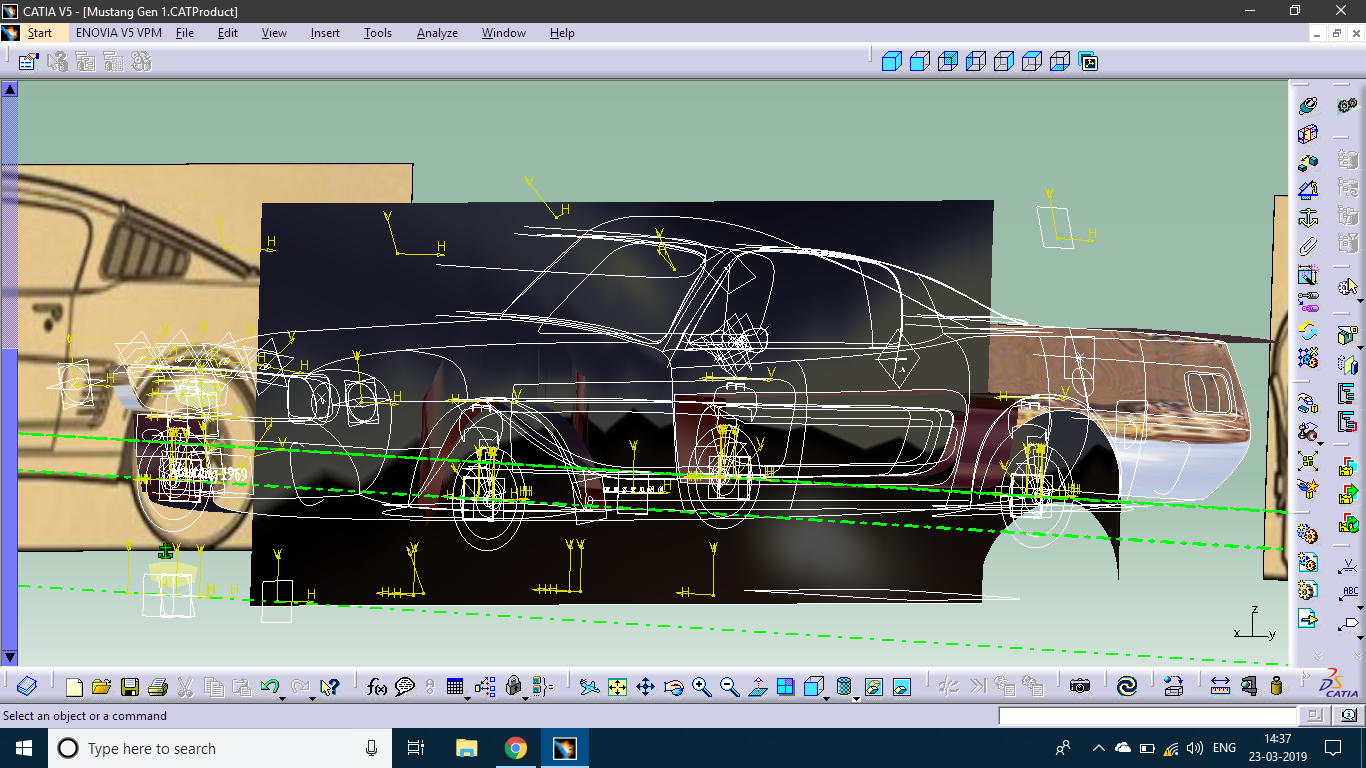Click the Shading render style cylinder icon
Screen dimensions: 1366x768
[843, 686]
